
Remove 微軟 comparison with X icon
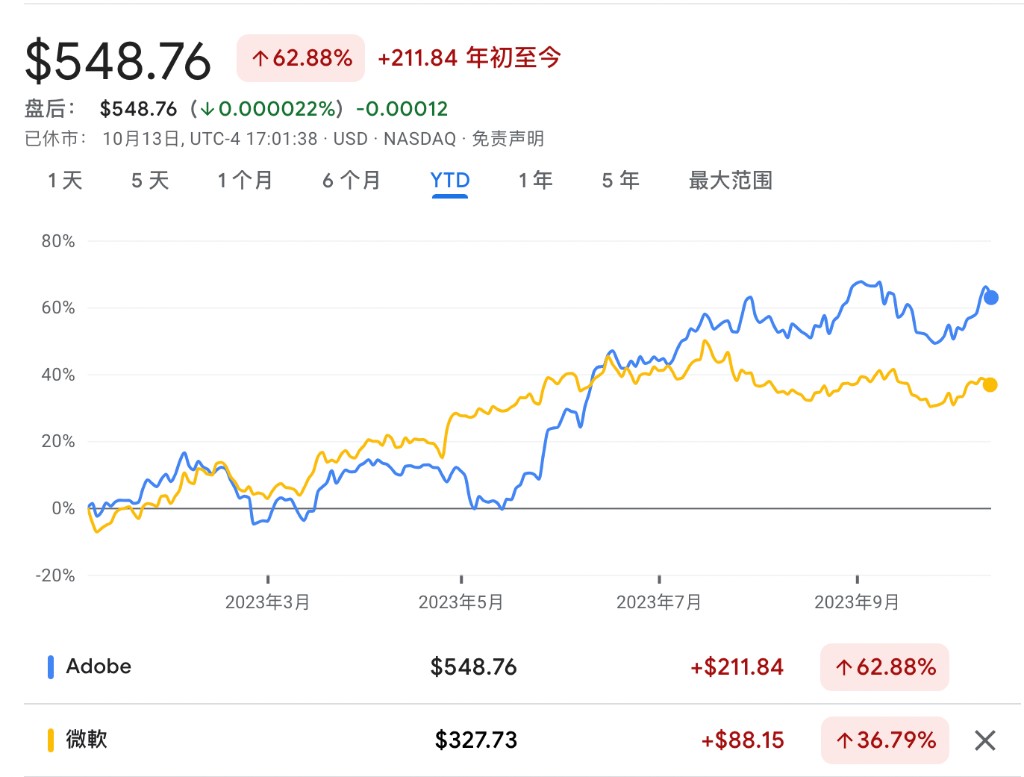[x=985, y=740]
